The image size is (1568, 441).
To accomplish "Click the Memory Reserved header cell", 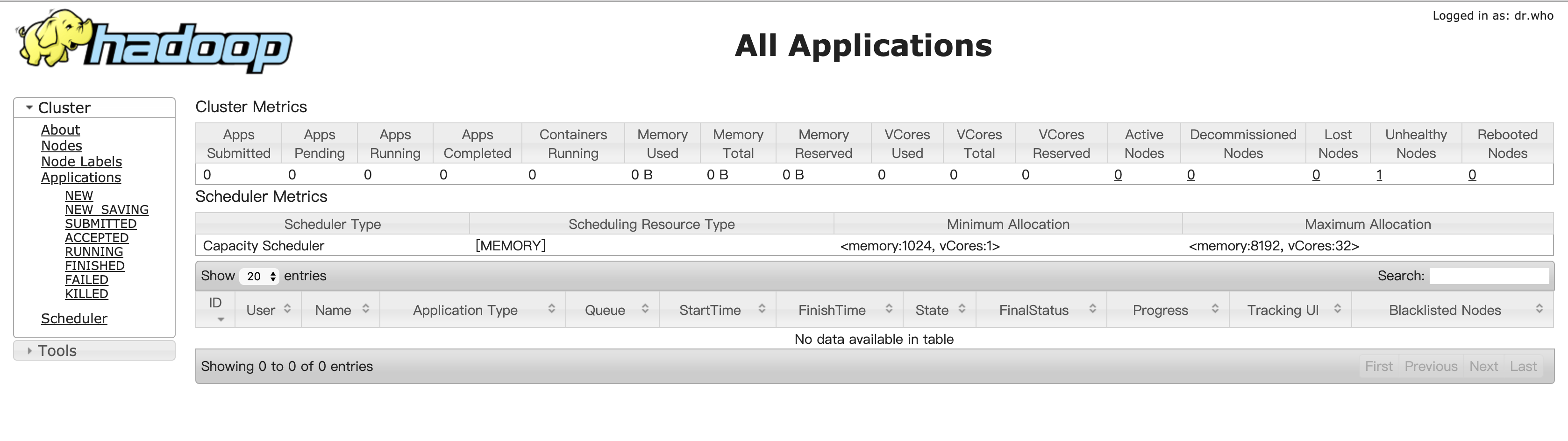I will 823,143.
